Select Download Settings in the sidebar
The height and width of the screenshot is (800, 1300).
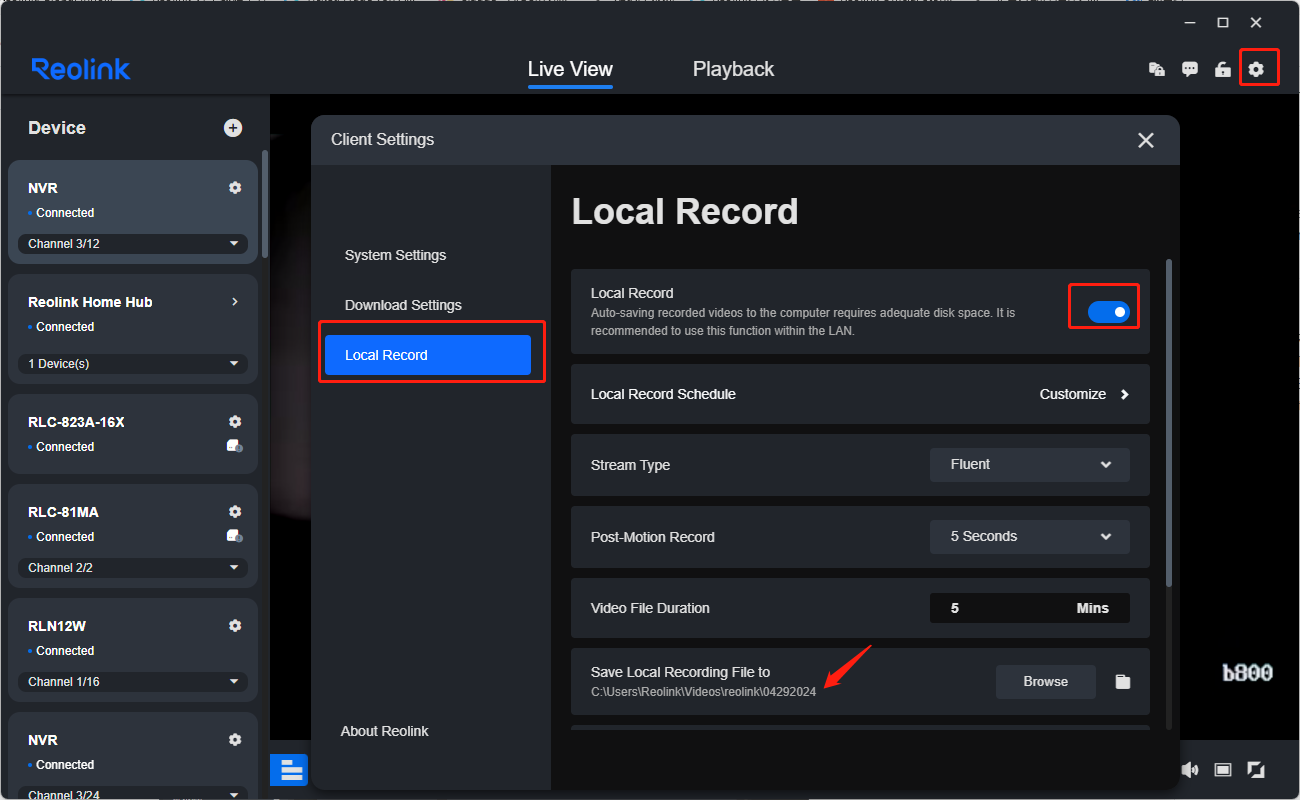[403, 305]
